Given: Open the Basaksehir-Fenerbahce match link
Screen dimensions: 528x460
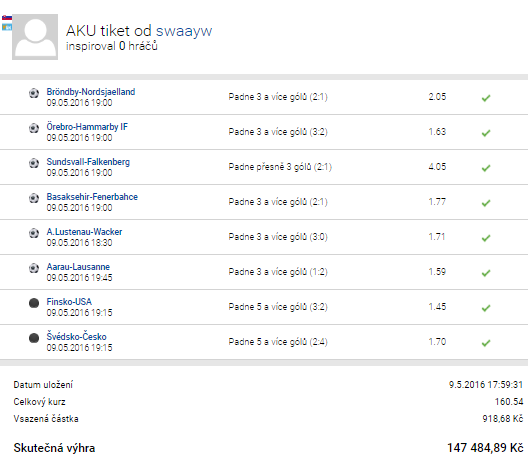Looking at the screenshot, I should click(x=92, y=197).
